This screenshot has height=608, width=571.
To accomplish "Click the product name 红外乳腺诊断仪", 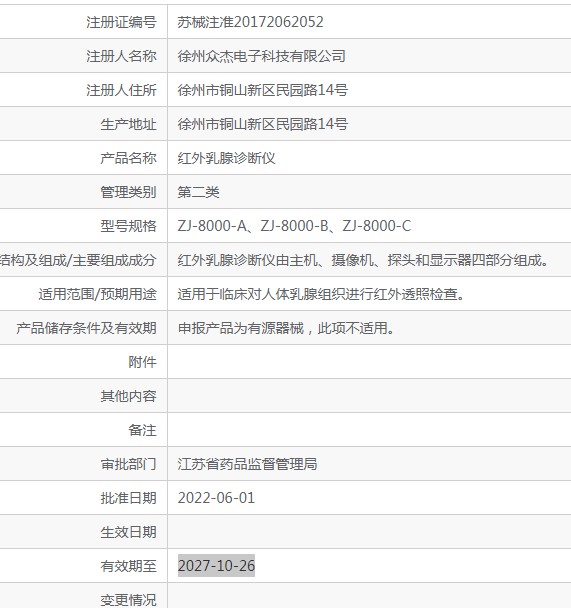I will [x=226, y=158].
